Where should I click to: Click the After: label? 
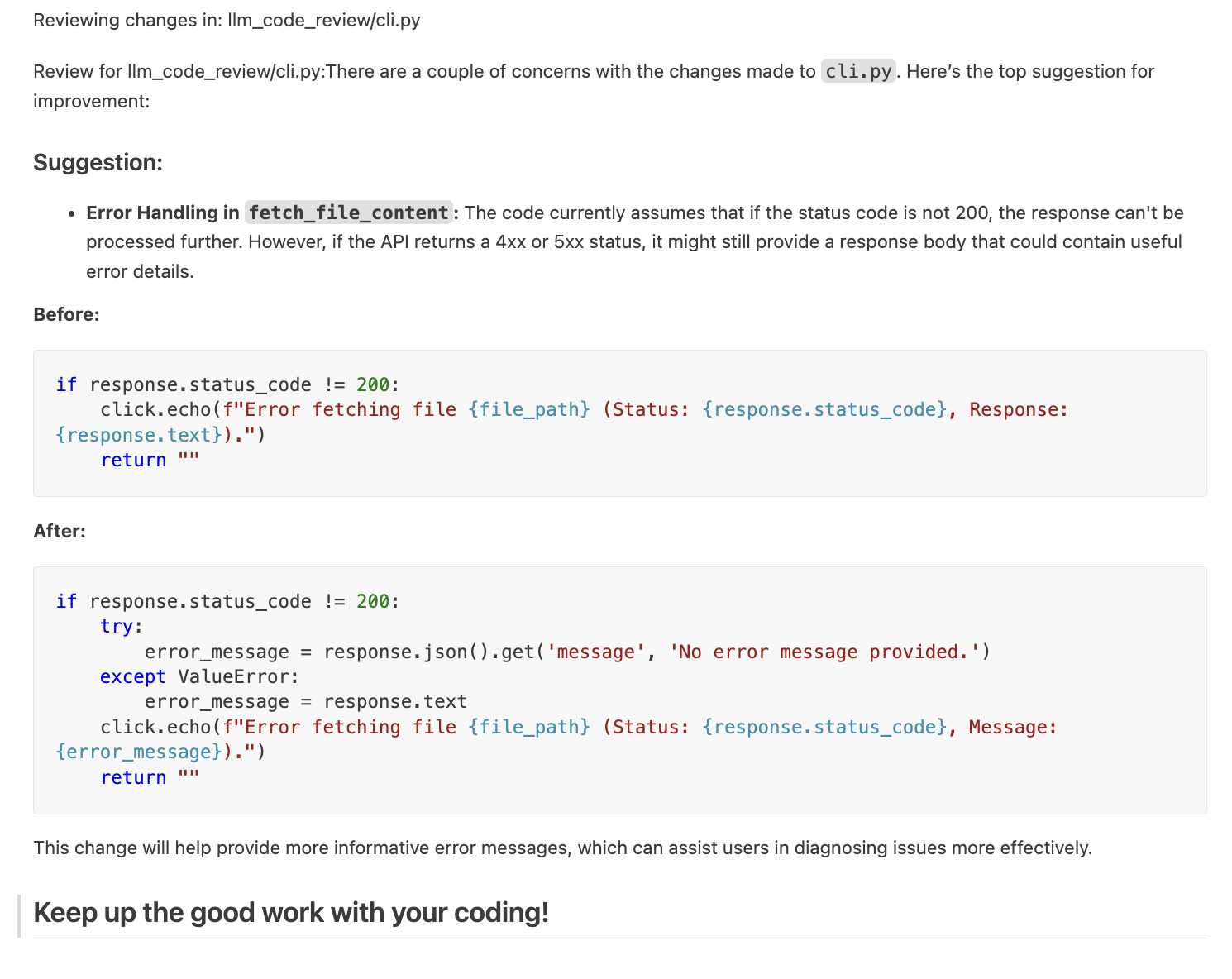tap(60, 531)
